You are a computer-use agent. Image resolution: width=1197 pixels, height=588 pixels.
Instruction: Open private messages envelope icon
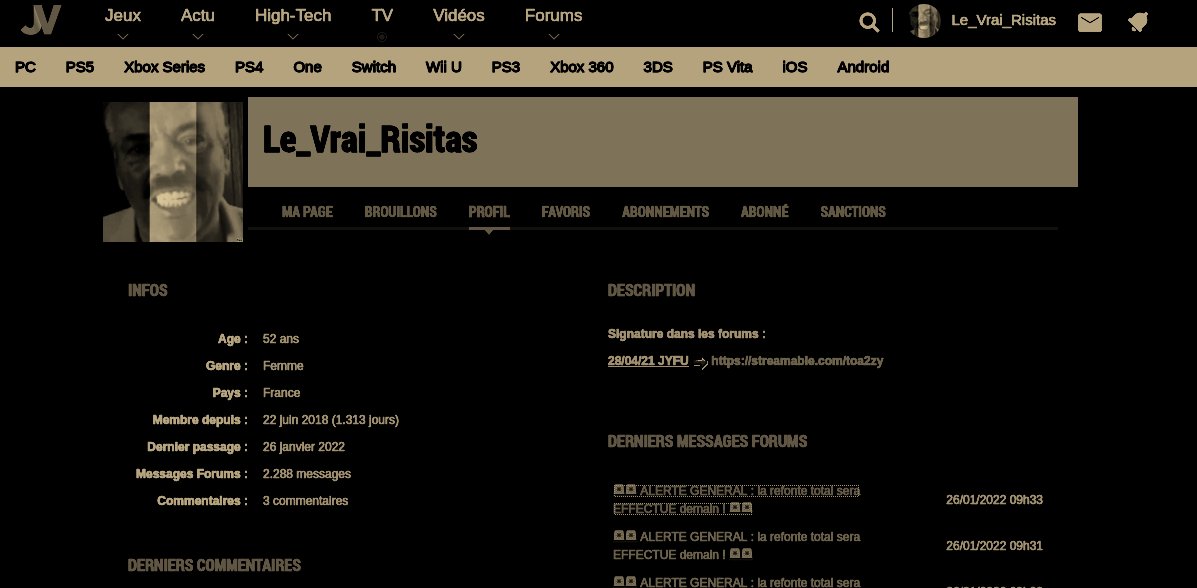pyautogui.click(x=1089, y=23)
